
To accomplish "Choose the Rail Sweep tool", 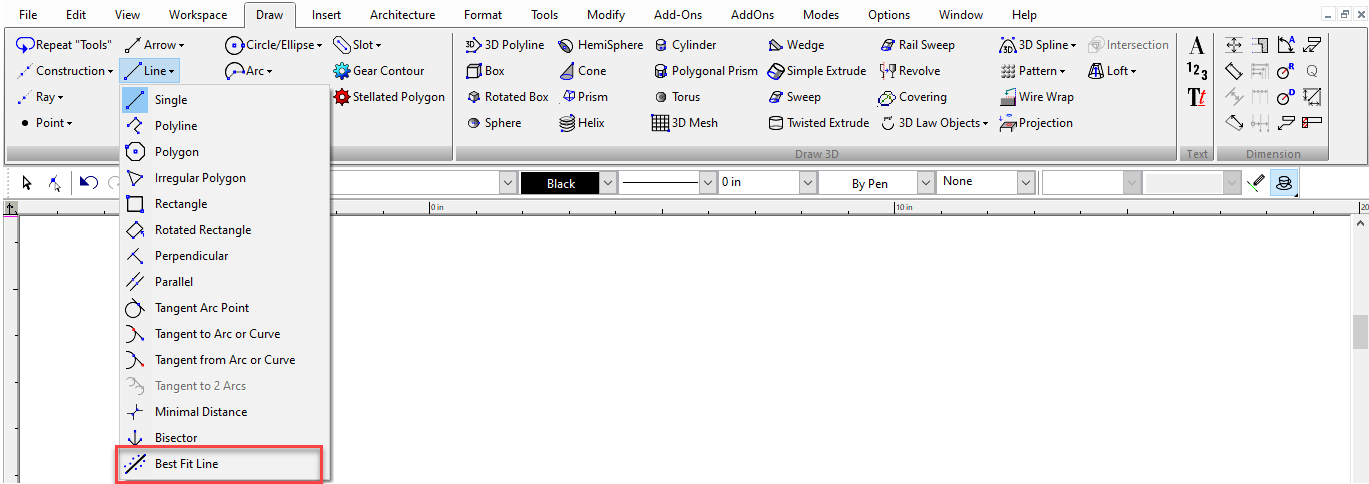I will click(918, 45).
